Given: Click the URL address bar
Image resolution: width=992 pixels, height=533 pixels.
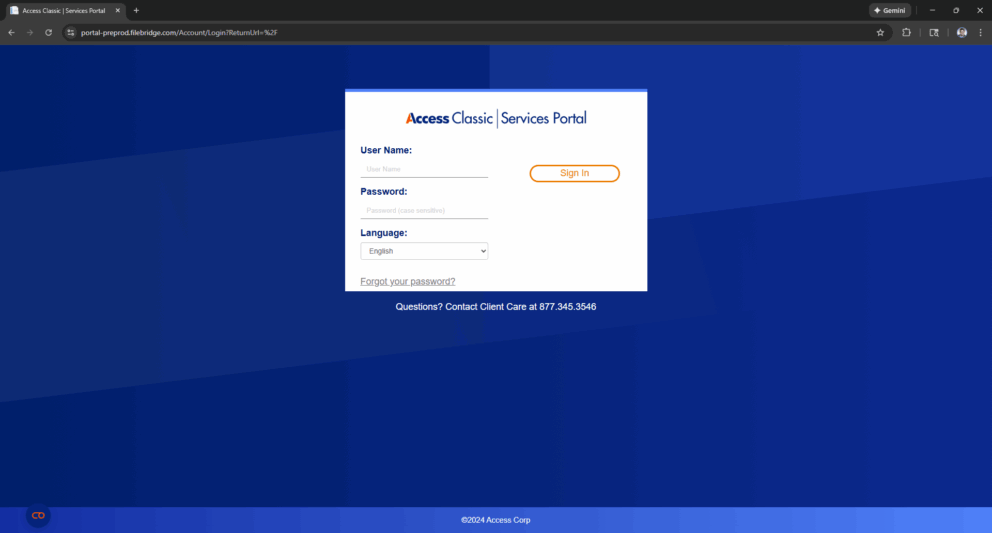Looking at the screenshot, I should [450, 32].
